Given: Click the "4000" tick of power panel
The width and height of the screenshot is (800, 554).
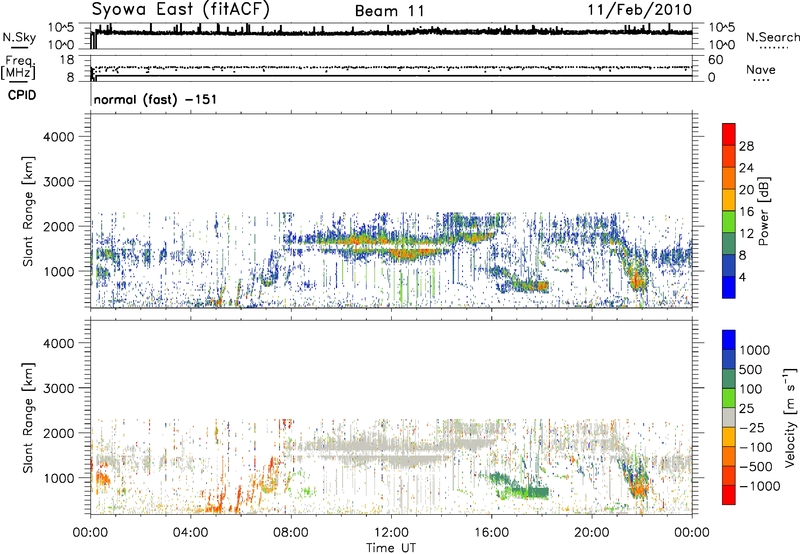Looking at the screenshot, I should (x=58, y=137).
